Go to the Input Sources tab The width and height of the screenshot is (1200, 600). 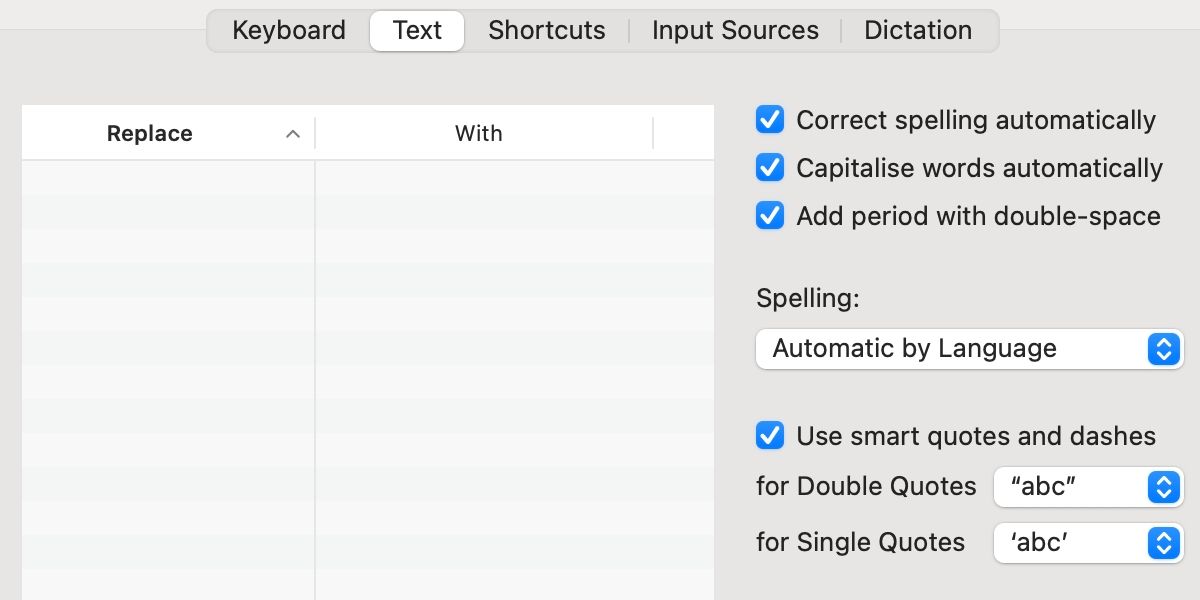pos(735,31)
